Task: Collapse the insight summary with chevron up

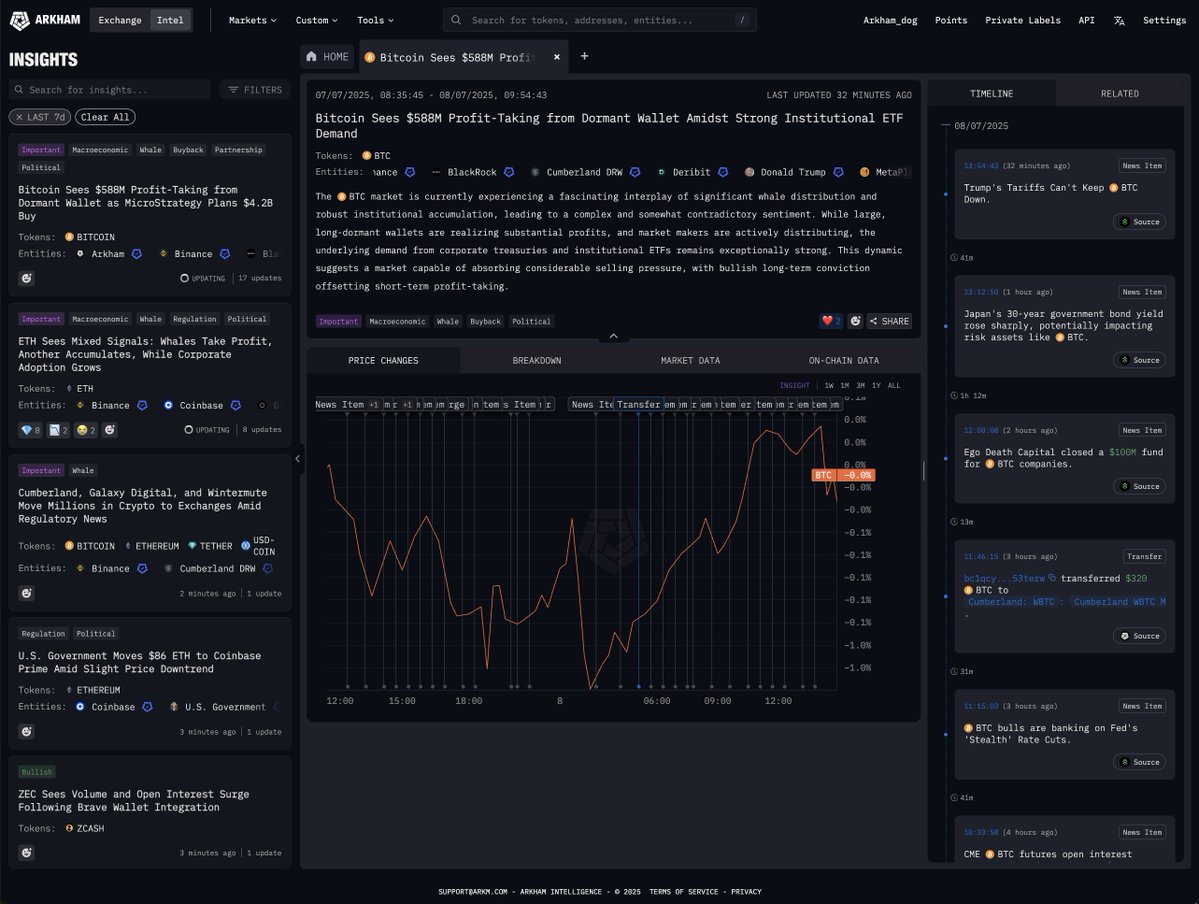Action: coord(613,336)
